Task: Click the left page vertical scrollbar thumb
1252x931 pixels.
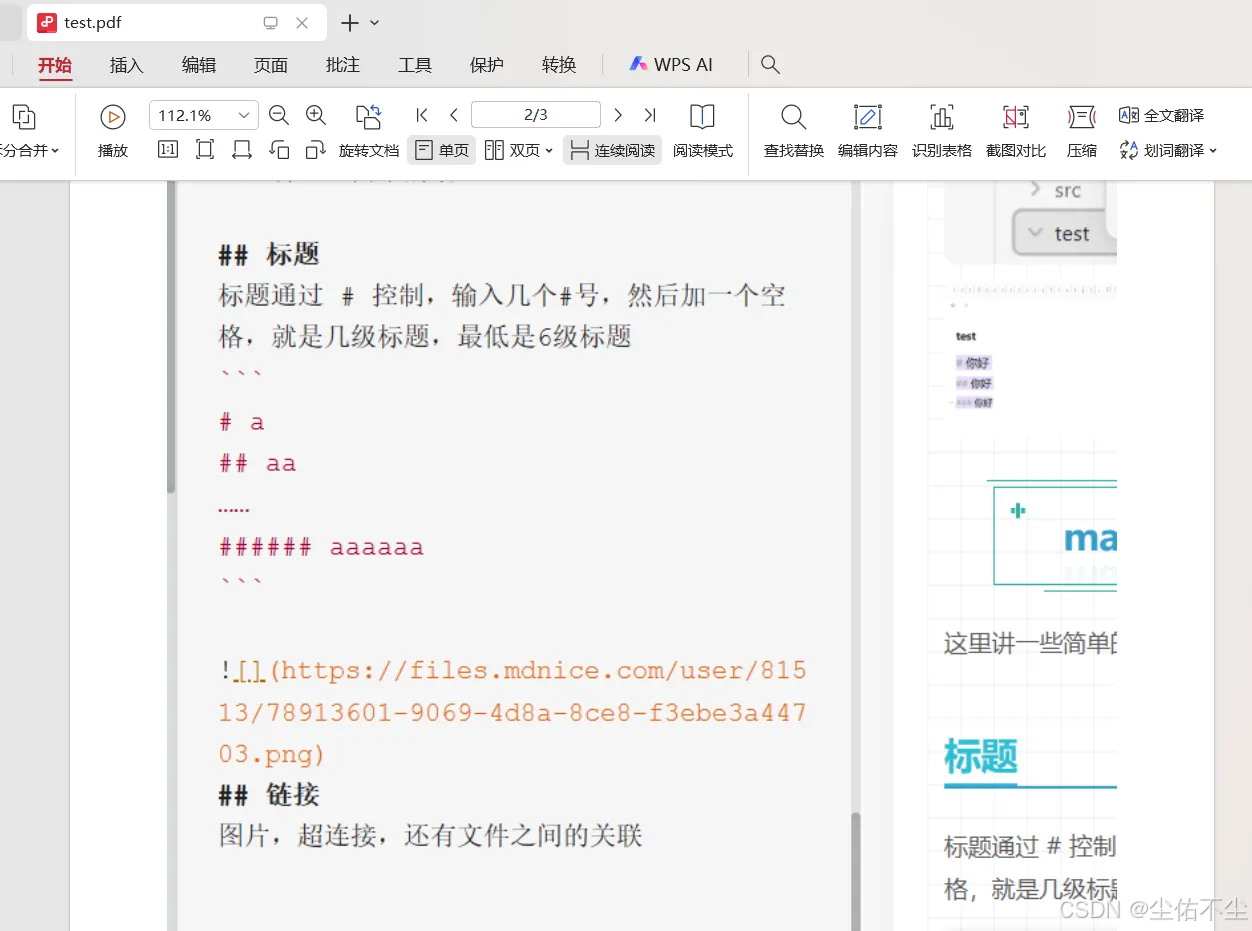Action: [x=171, y=337]
